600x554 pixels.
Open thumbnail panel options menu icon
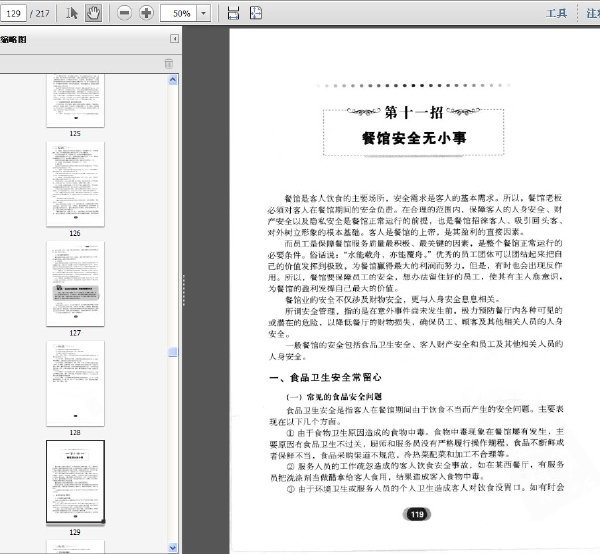[169, 64]
